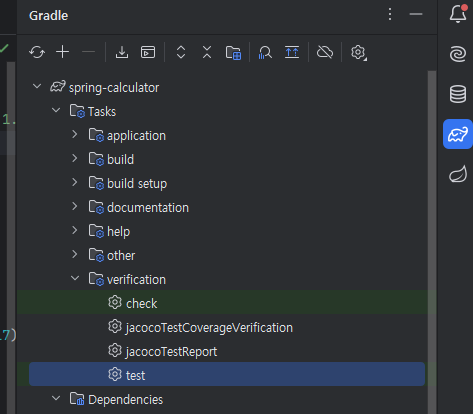Click the folder icon beside Dependencies

pos(77,399)
